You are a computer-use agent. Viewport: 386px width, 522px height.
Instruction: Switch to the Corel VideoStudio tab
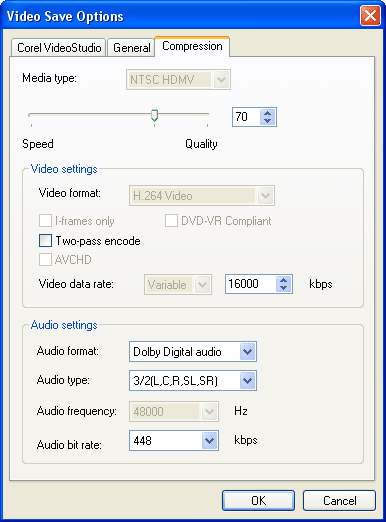pyautogui.click(x=59, y=48)
